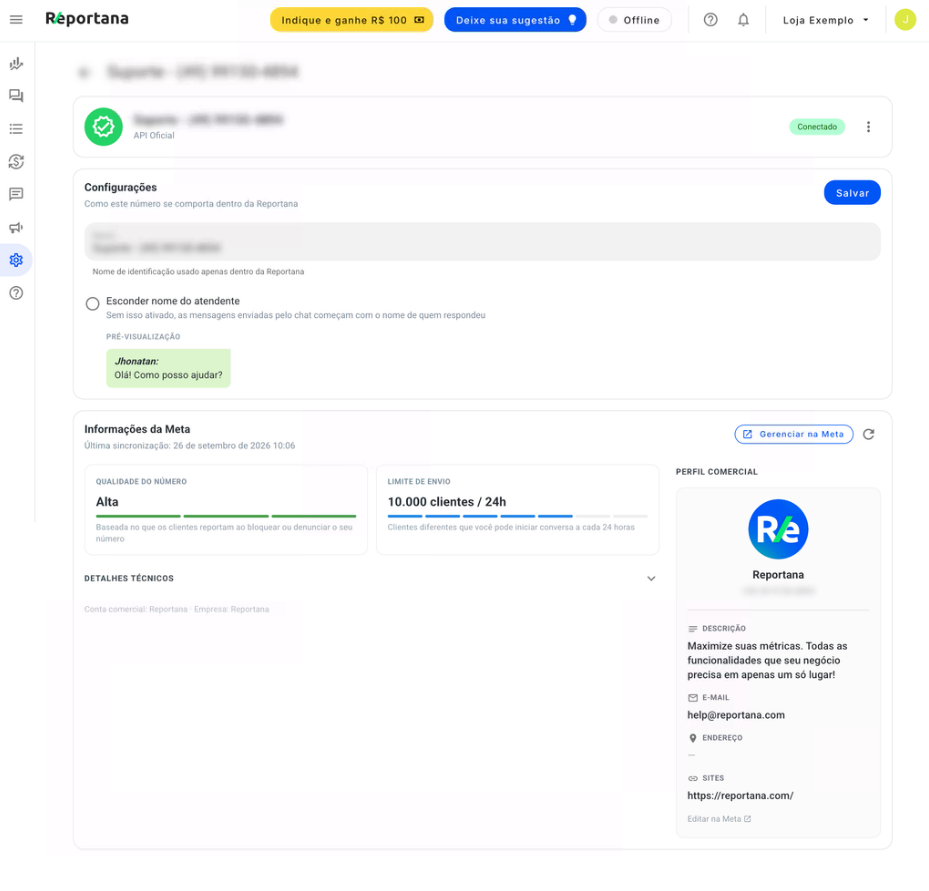Click Gerenciar na Meta button
The image size is (929, 891).
793,434
